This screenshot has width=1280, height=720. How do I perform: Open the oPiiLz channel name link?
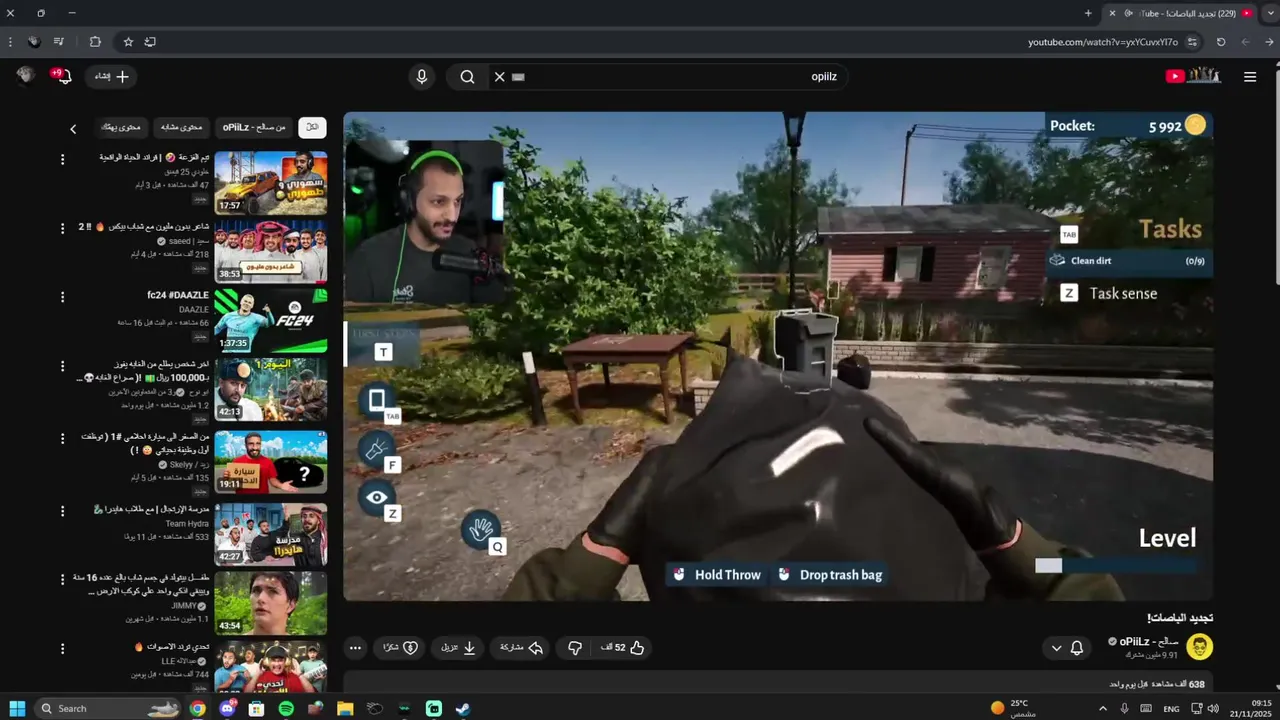[x=1148, y=641]
